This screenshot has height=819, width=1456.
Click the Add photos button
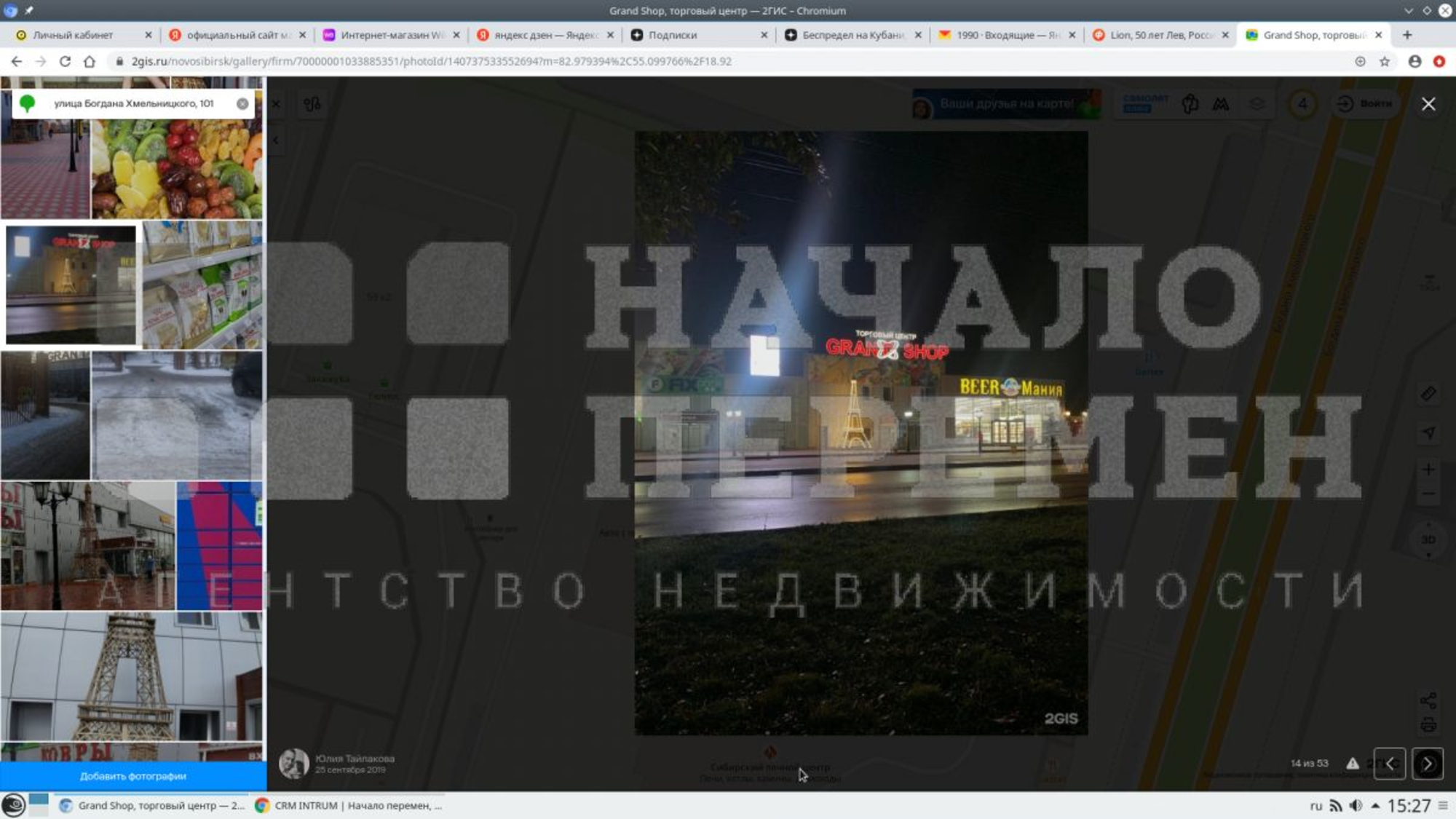(x=133, y=776)
